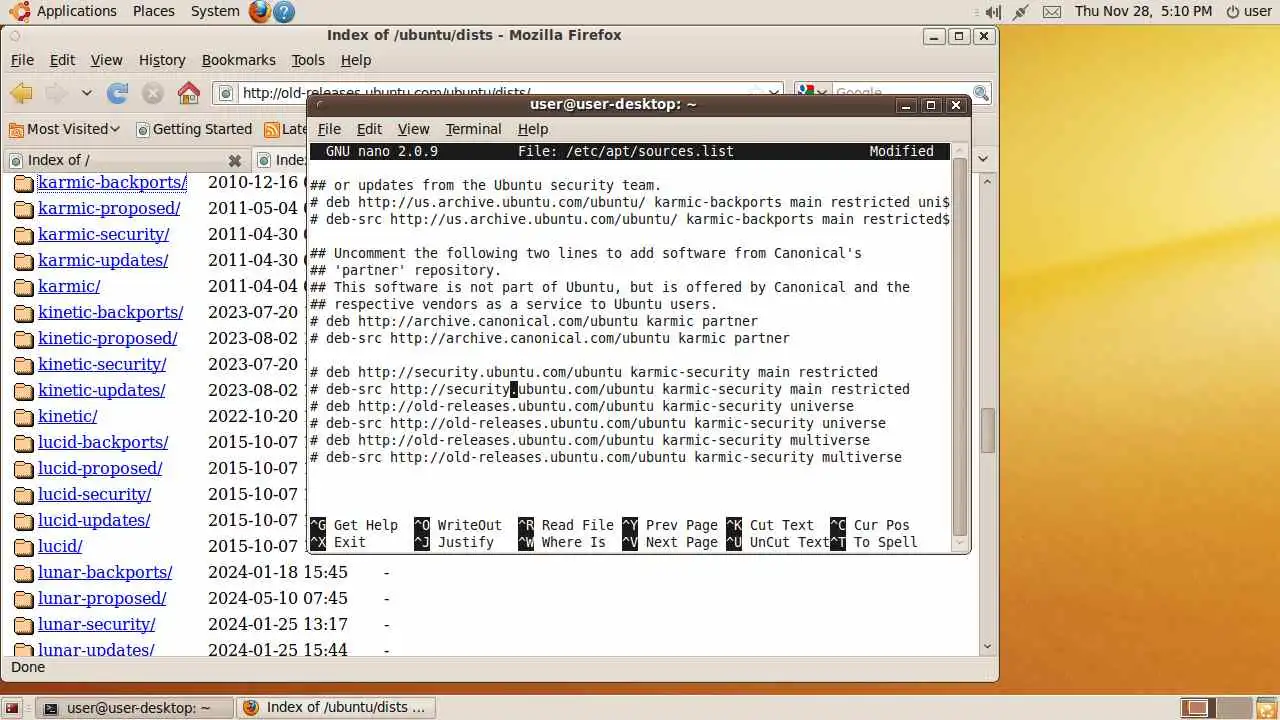The image size is (1280, 720).
Task: Click the Firefox forward arrow button
Action: 56,93
